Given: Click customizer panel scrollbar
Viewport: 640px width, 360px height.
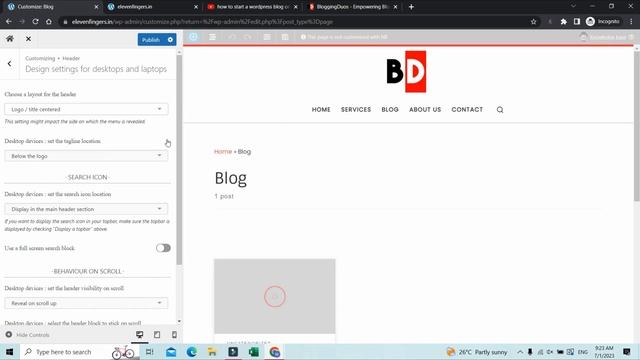Looking at the screenshot, I should 179,159.
